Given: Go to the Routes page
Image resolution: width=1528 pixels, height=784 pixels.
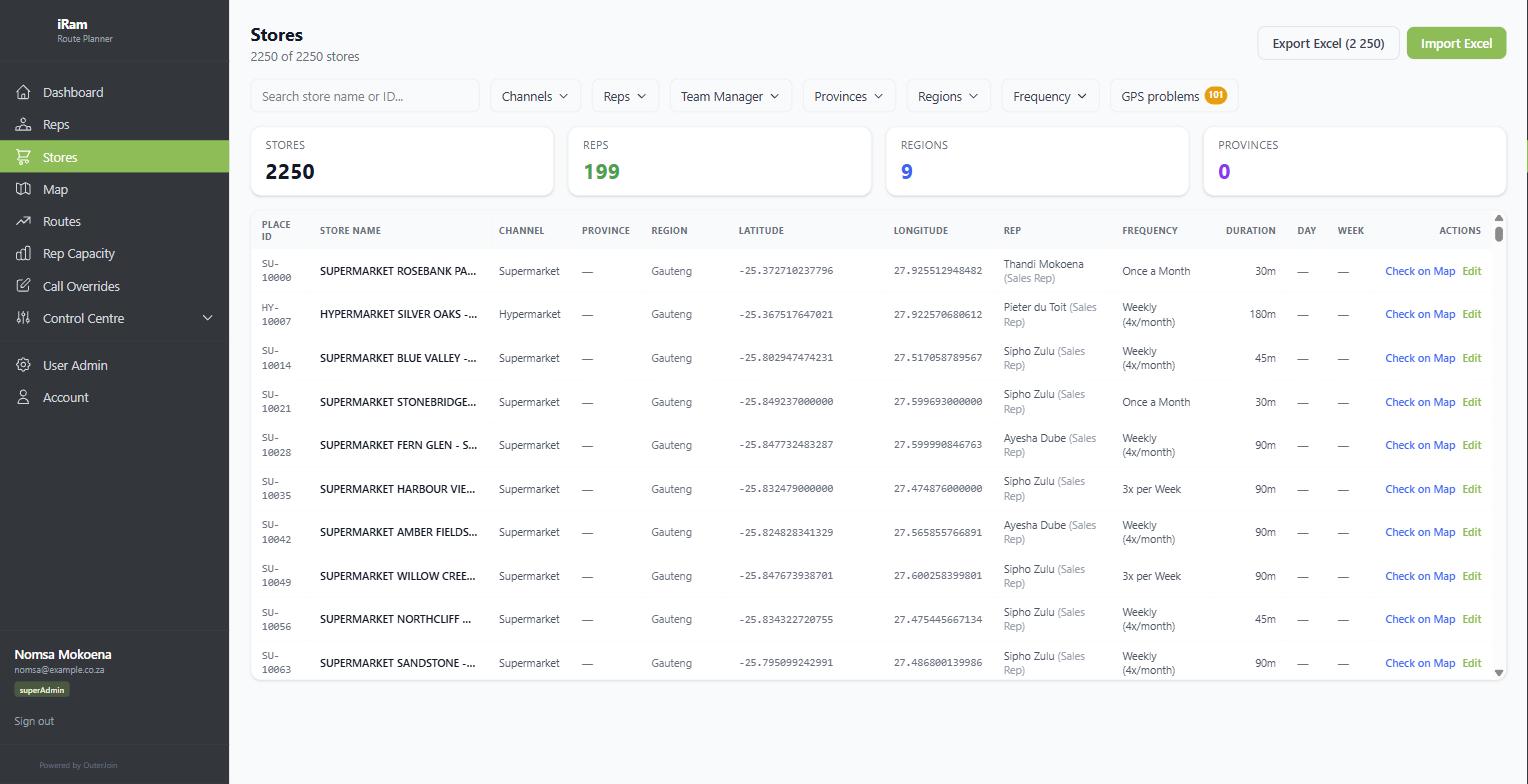Looking at the screenshot, I should pyautogui.click(x=114, y=222).
